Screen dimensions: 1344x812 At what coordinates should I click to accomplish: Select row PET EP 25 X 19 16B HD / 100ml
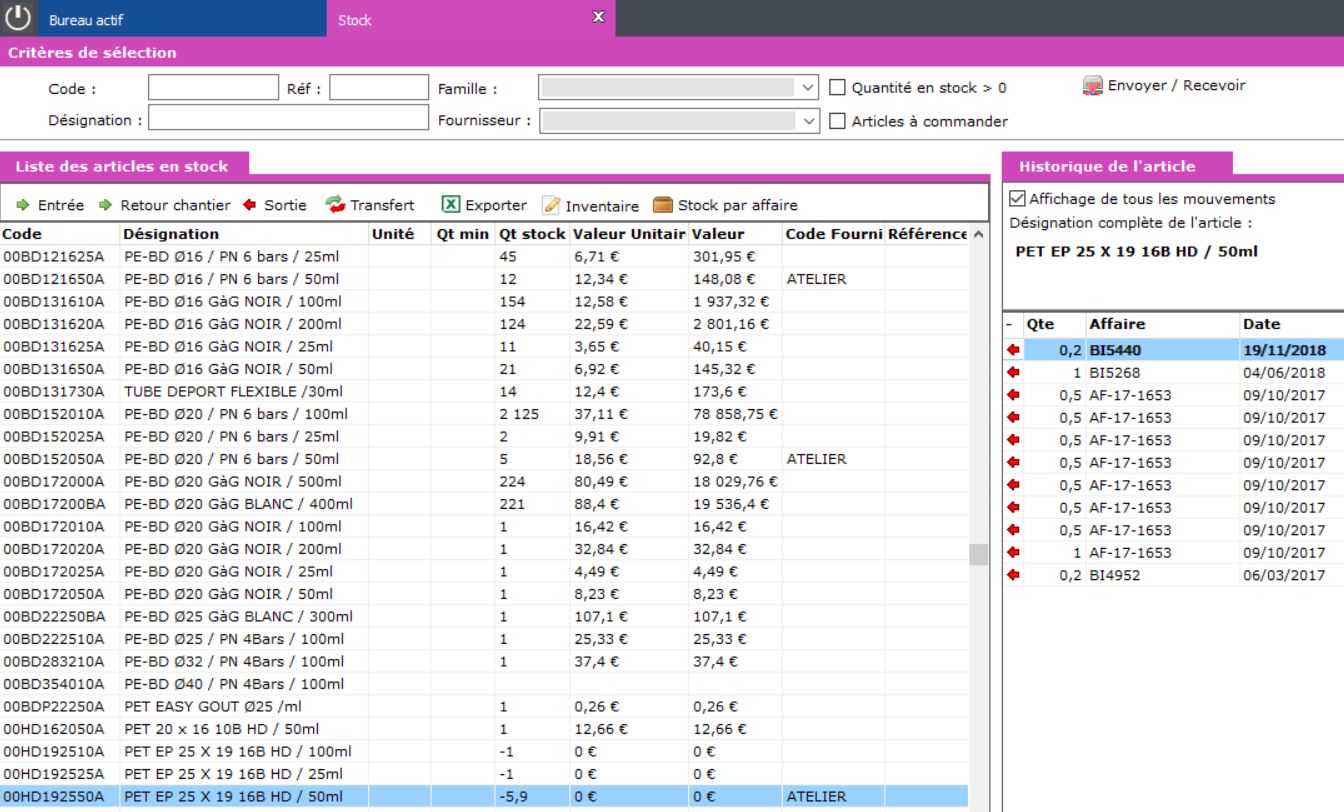pos(485,751)
